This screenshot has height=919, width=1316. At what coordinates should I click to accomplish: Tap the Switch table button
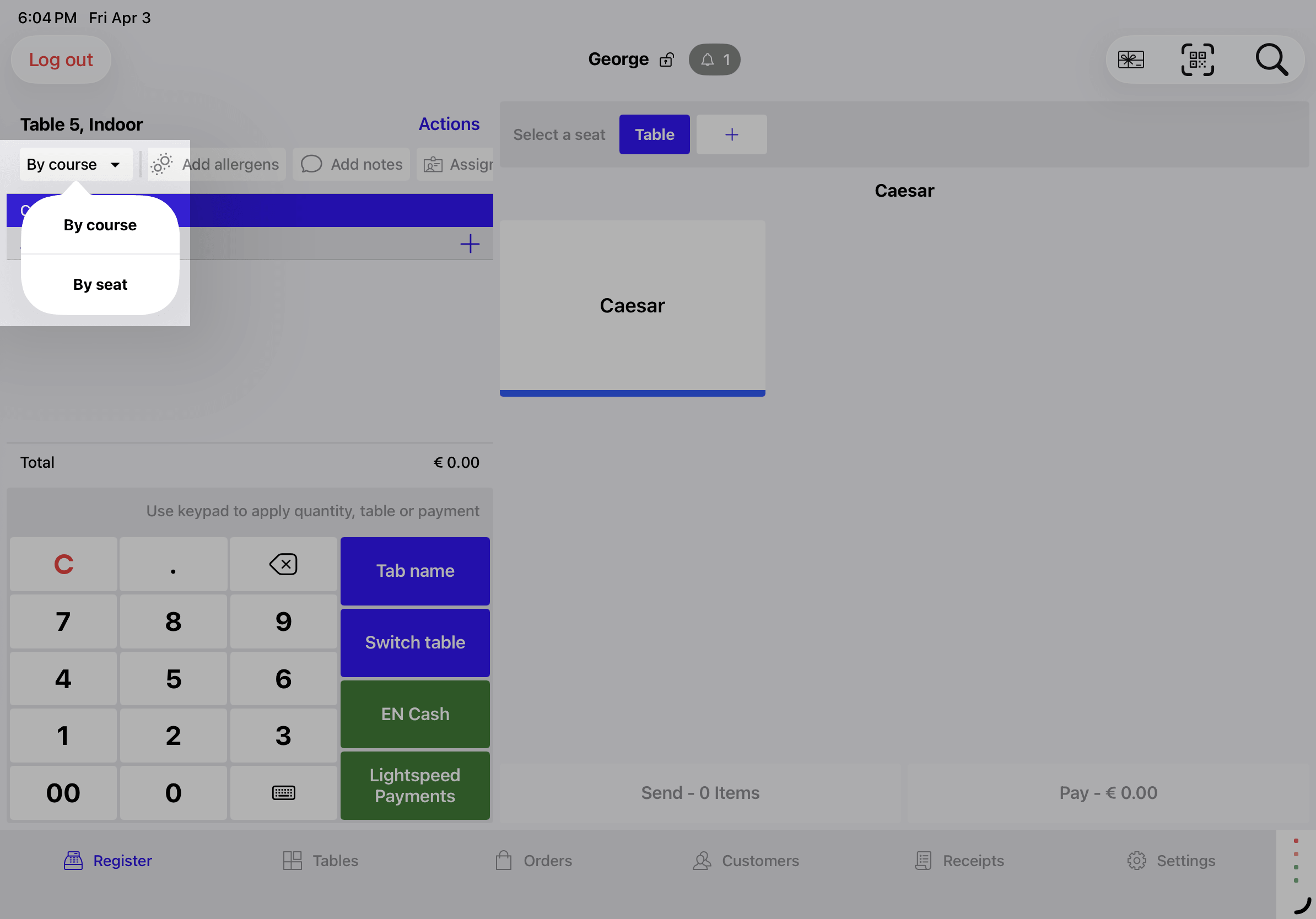click(414, 642)
